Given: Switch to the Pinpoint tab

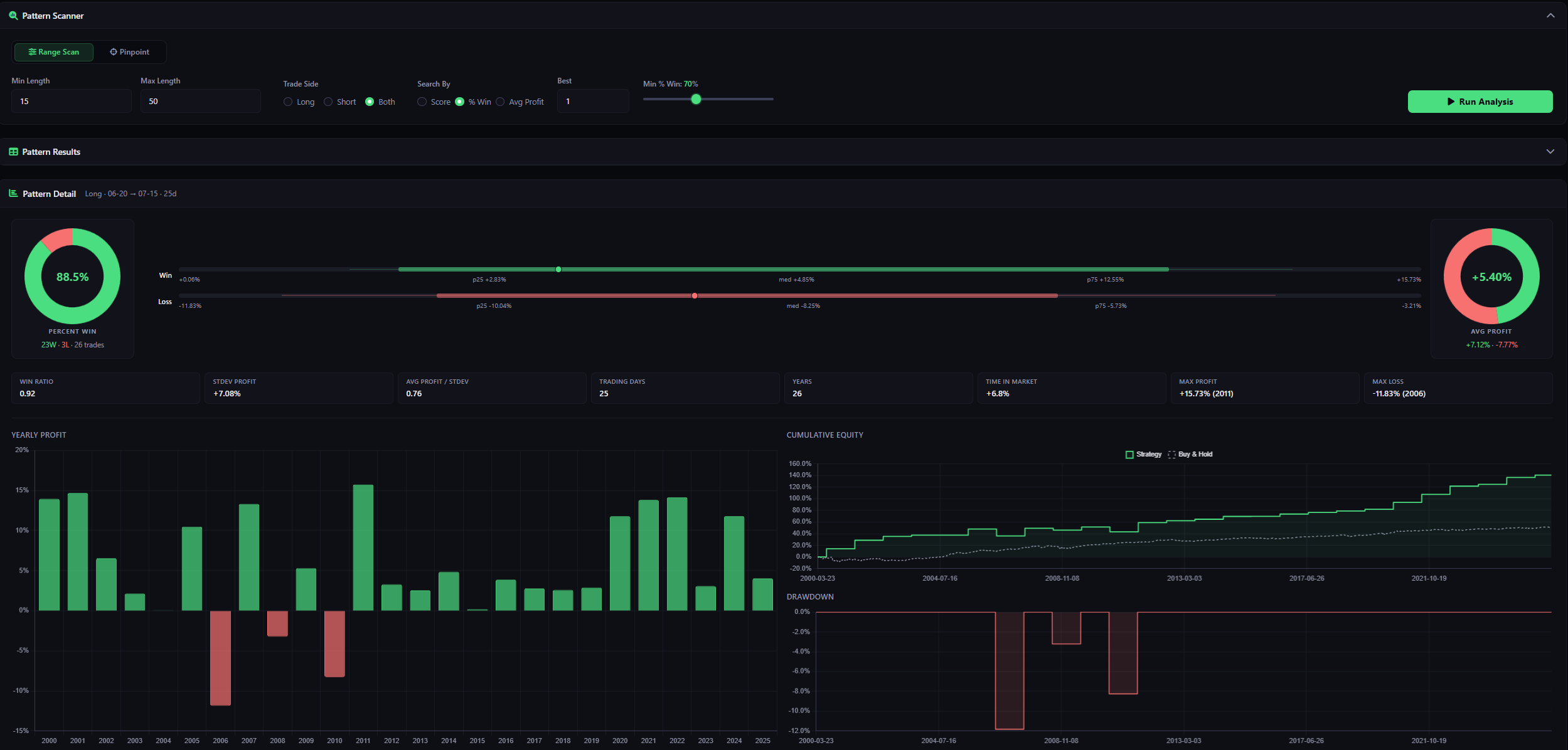Looking at the screenshot, I should click(x=129, y=51).
